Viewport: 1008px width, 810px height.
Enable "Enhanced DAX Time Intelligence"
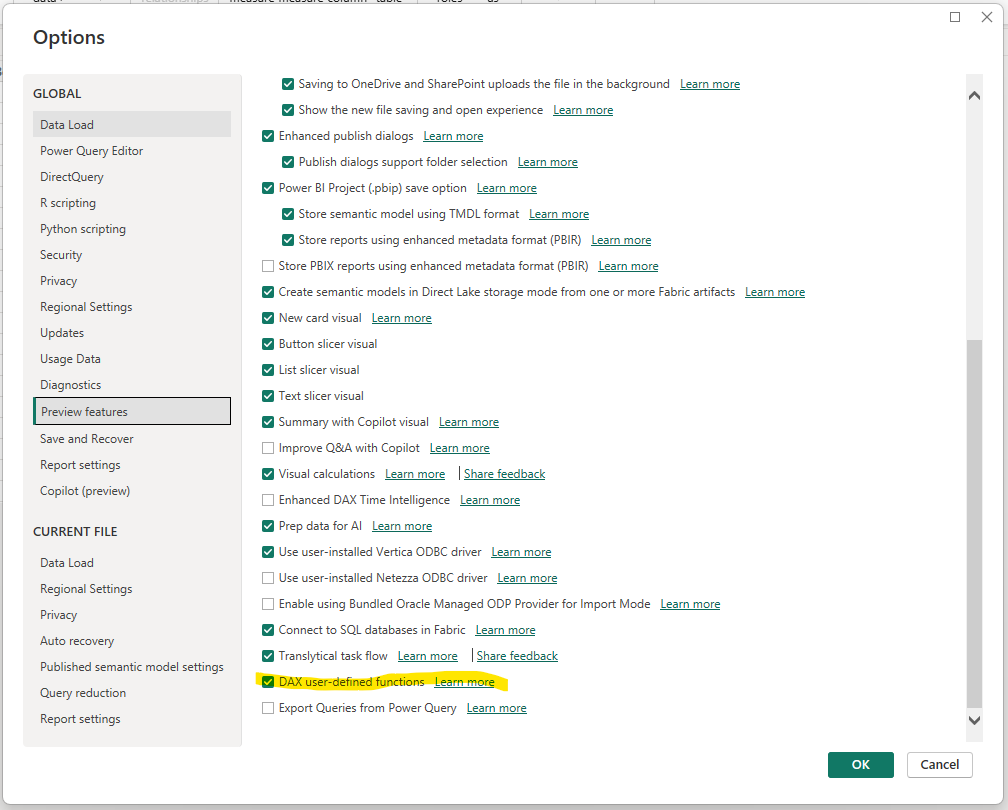pyautogui.click(x=268, y=499)
